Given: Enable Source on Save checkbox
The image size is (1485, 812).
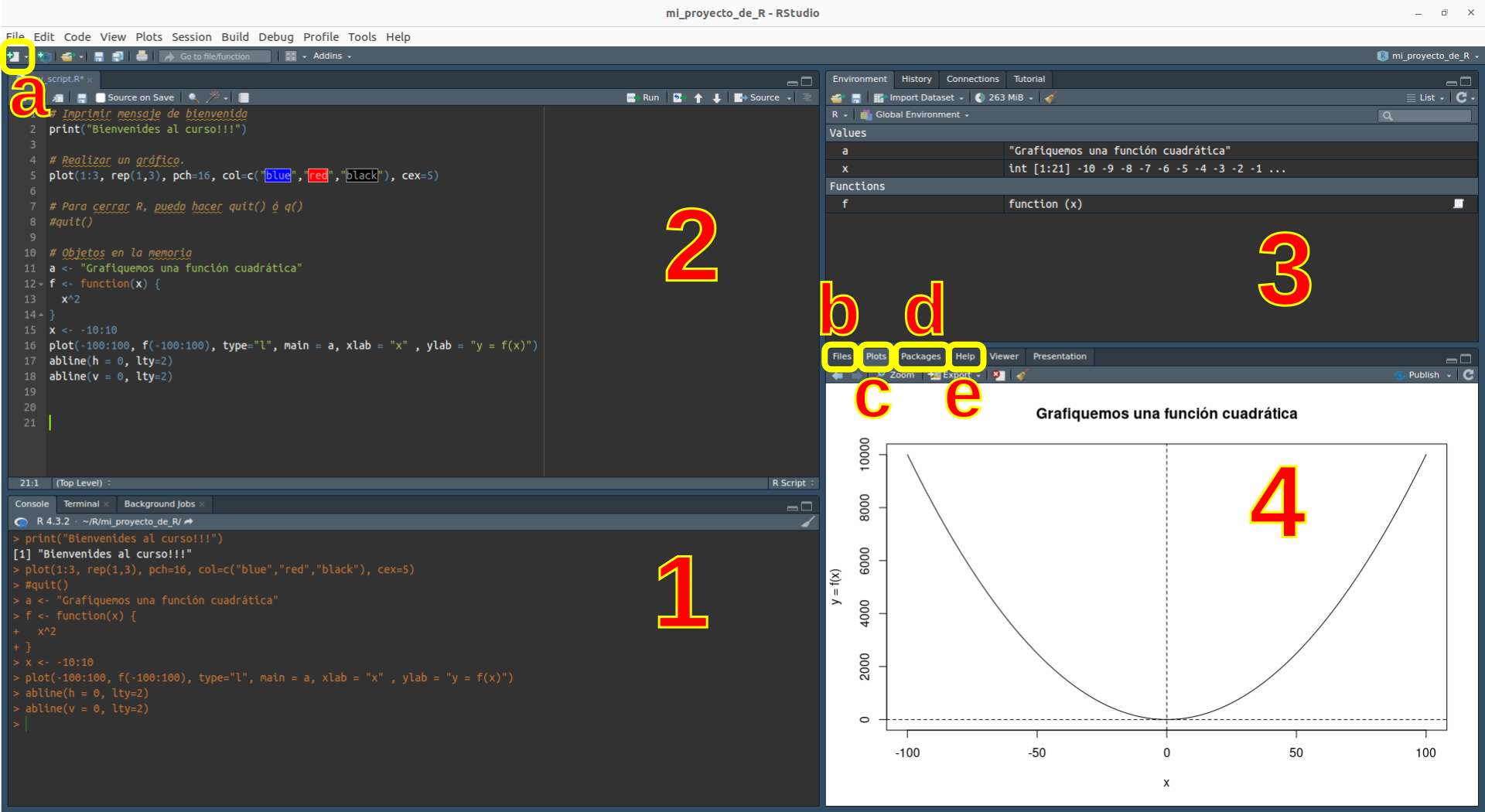Looking at the screenshot, I should click(101, 98).
